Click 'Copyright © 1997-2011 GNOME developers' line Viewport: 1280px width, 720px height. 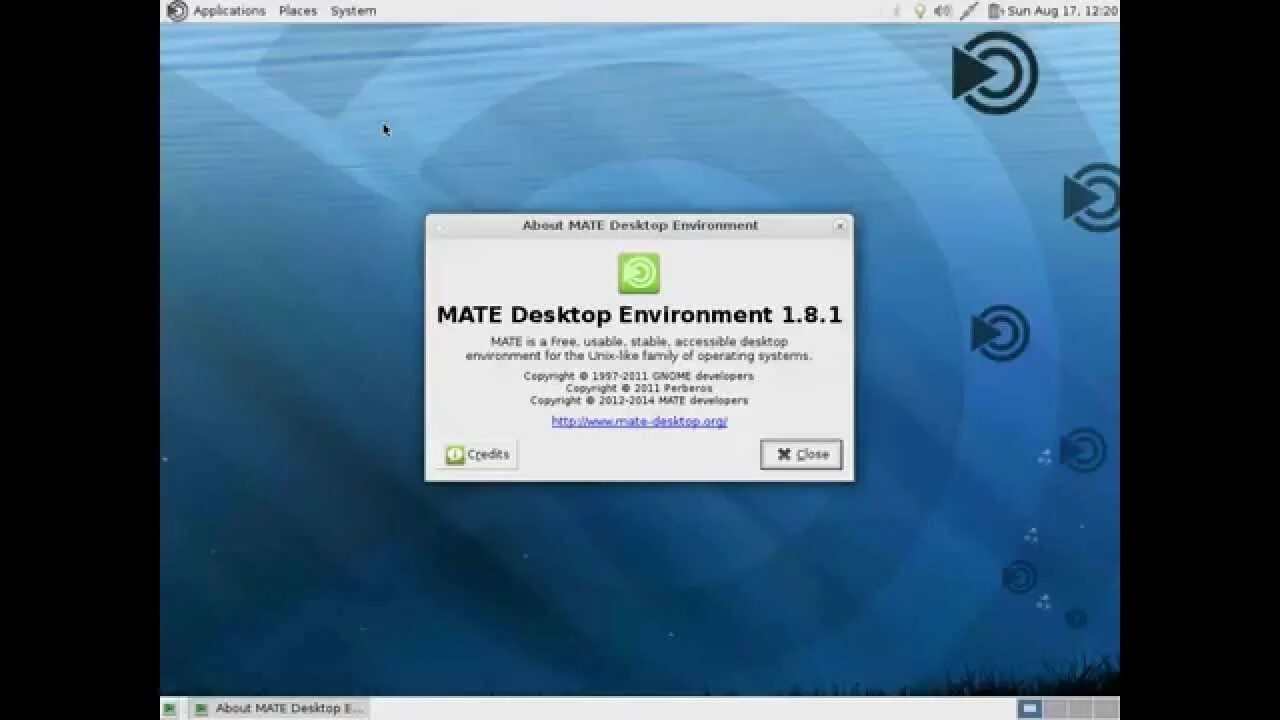[x=639, y=376]
